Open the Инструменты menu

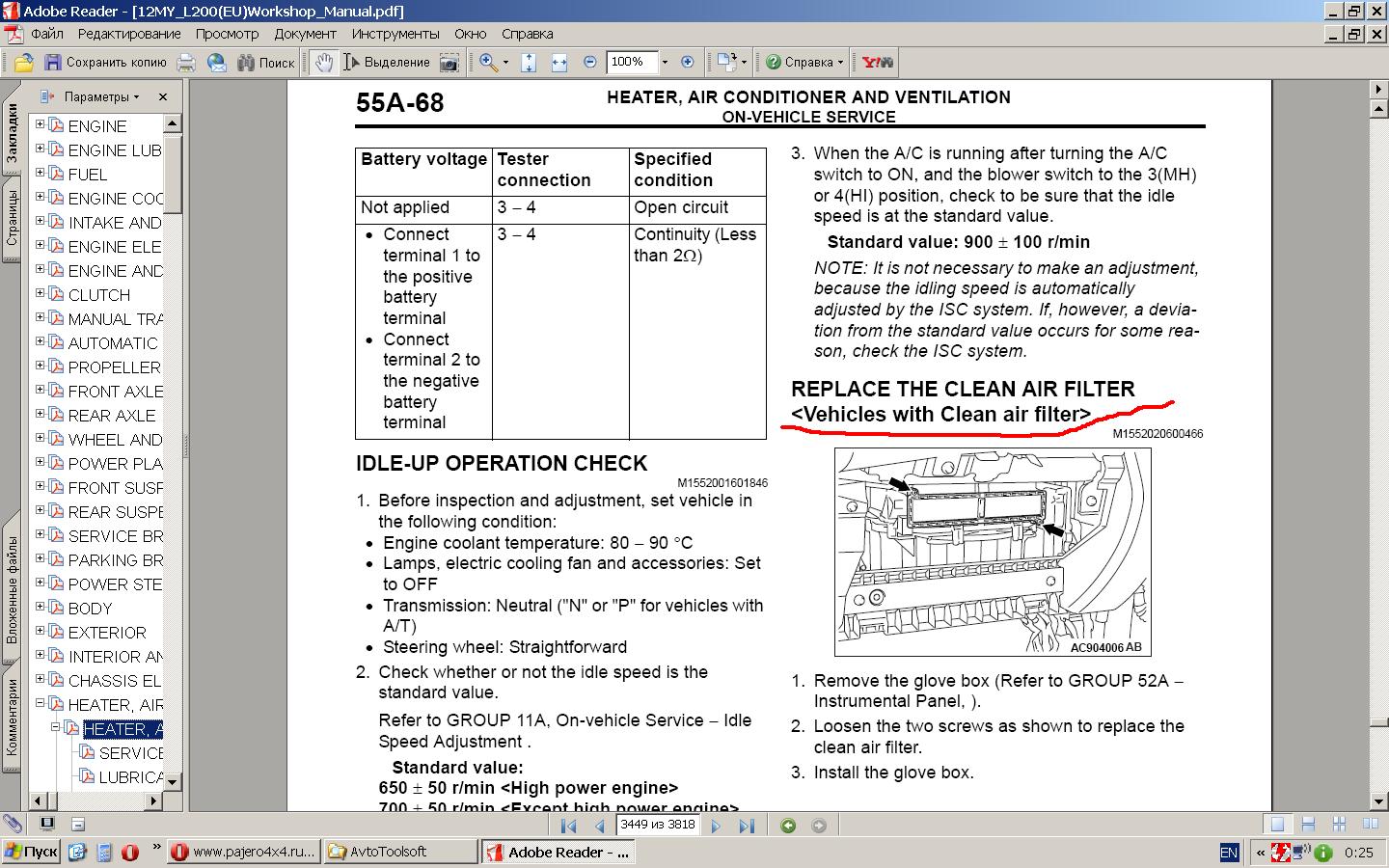pos(395,34)
